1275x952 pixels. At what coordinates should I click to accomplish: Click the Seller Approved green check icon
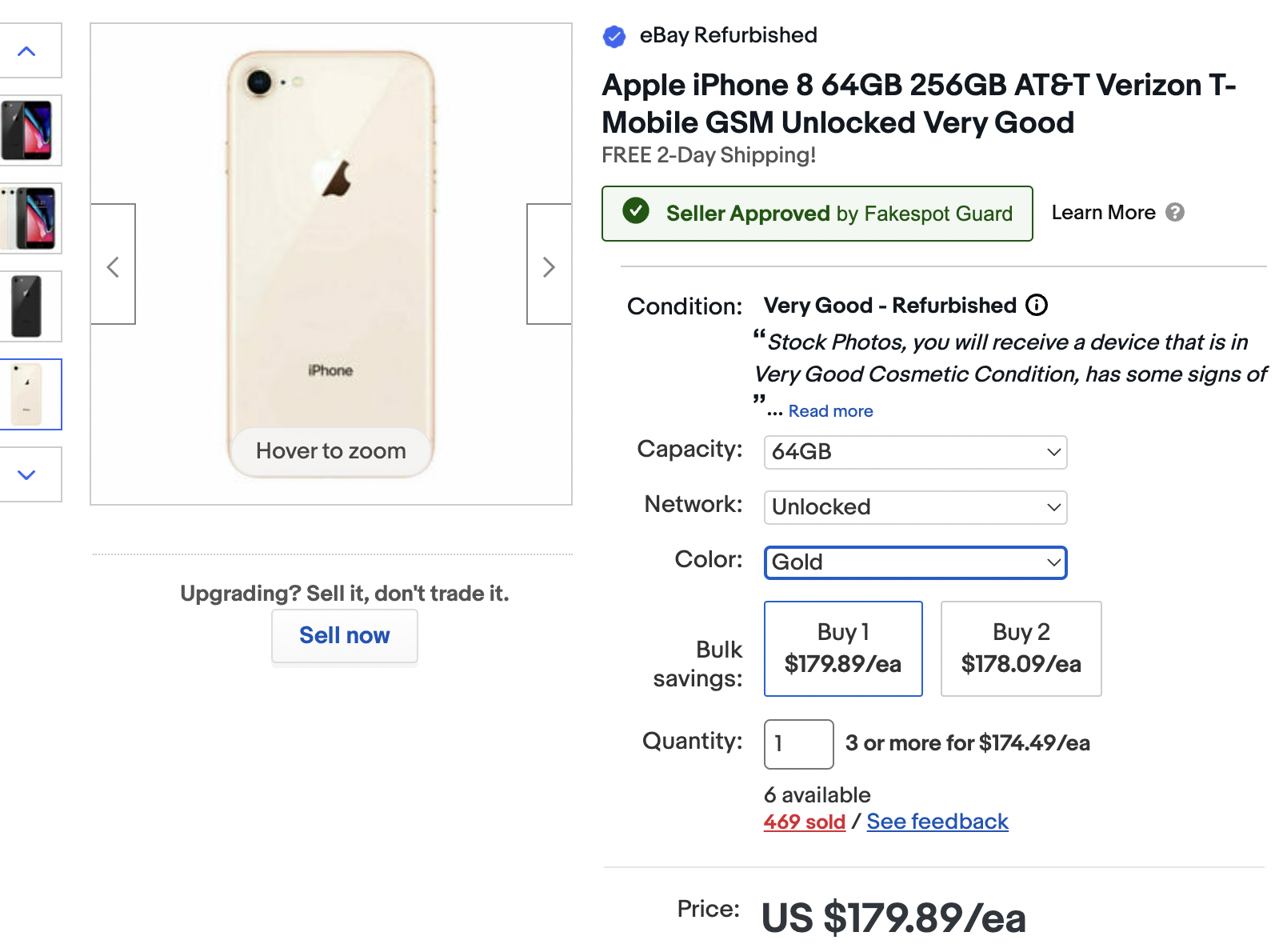pos(636,211)
